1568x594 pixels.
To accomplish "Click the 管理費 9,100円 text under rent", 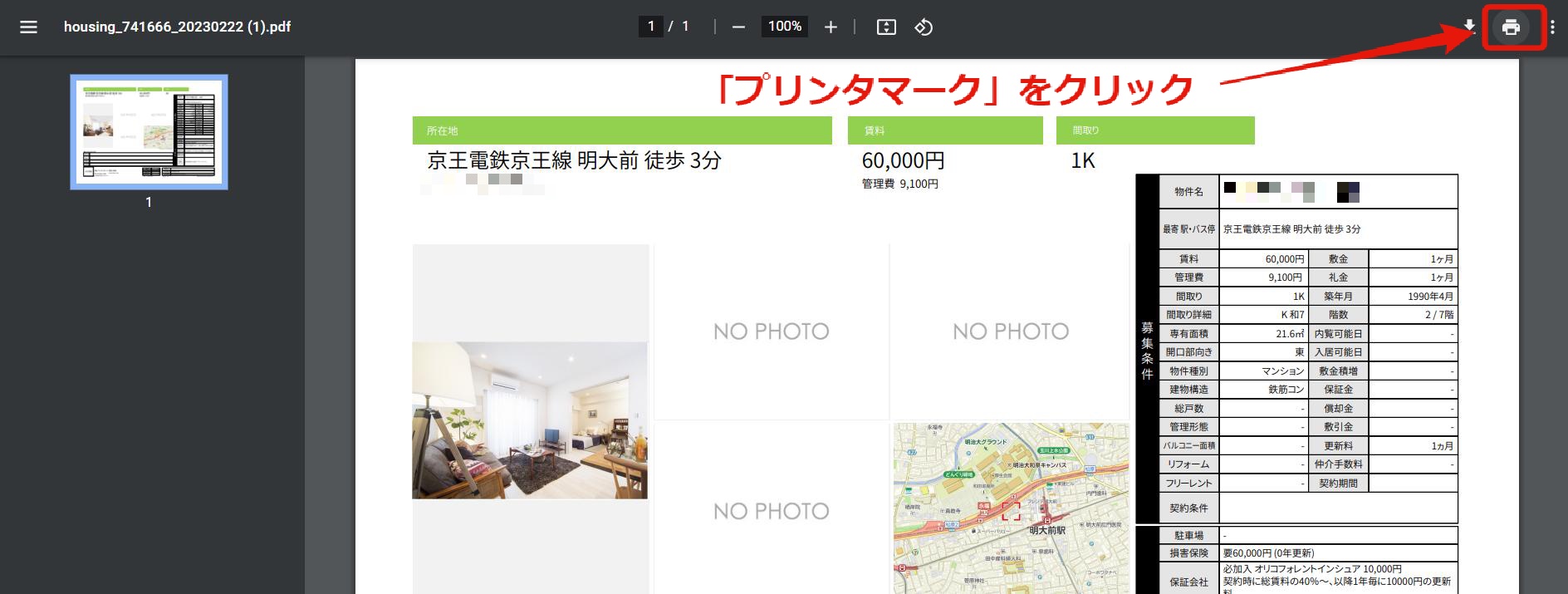I will 899,184.
